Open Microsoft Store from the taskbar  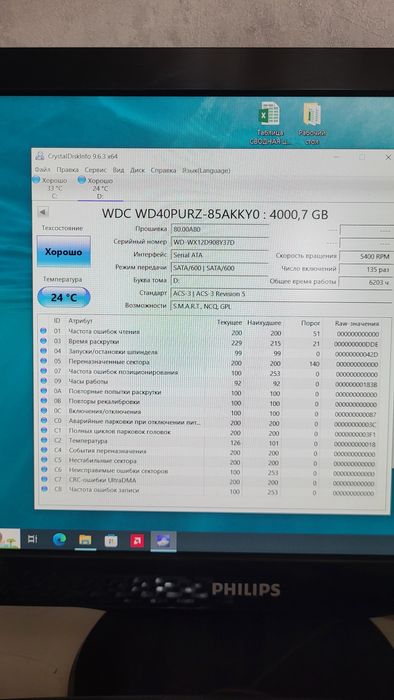point(111,541)
